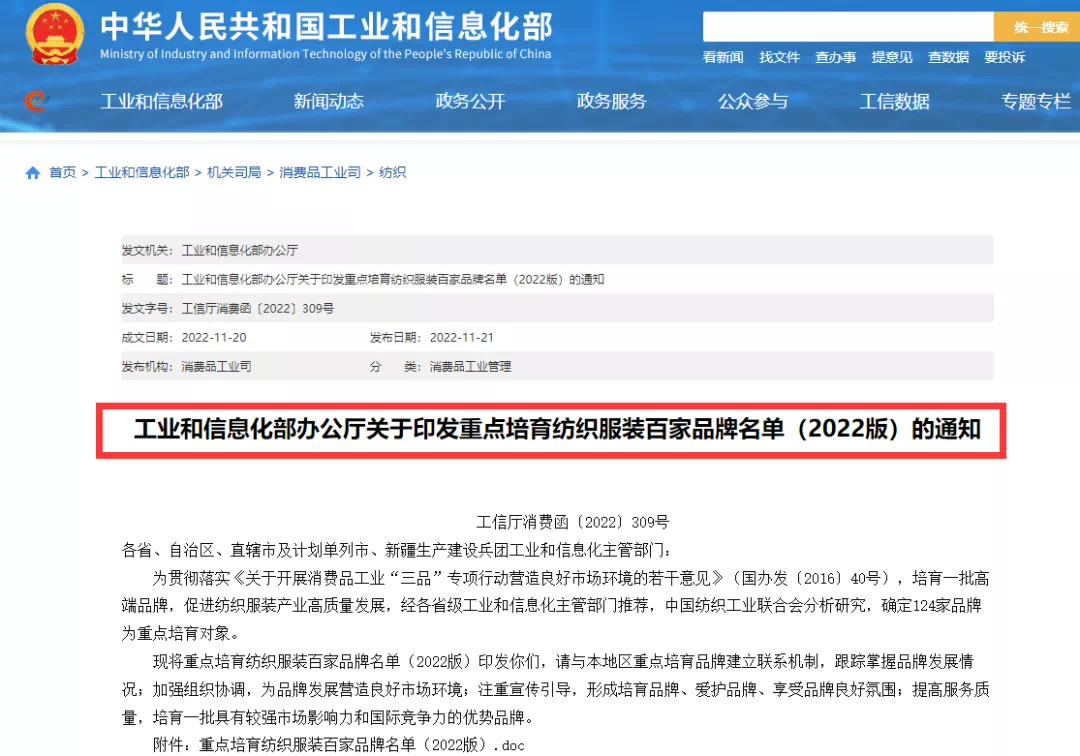The height and width of the screenshot is (756, 1080).
Task: Click the bold article headline
Action: [x=557, y=430]
